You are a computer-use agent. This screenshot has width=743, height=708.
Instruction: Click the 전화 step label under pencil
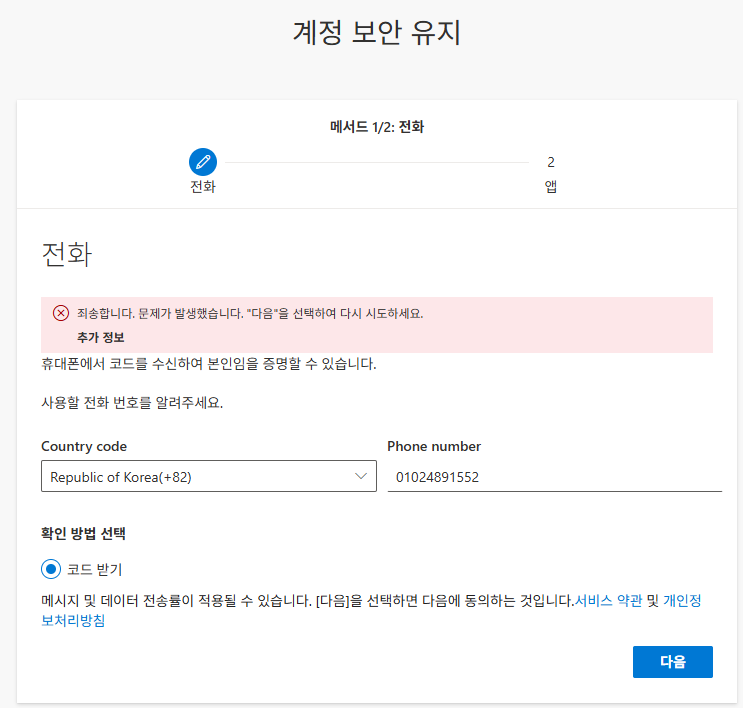(x=203, y=187)
